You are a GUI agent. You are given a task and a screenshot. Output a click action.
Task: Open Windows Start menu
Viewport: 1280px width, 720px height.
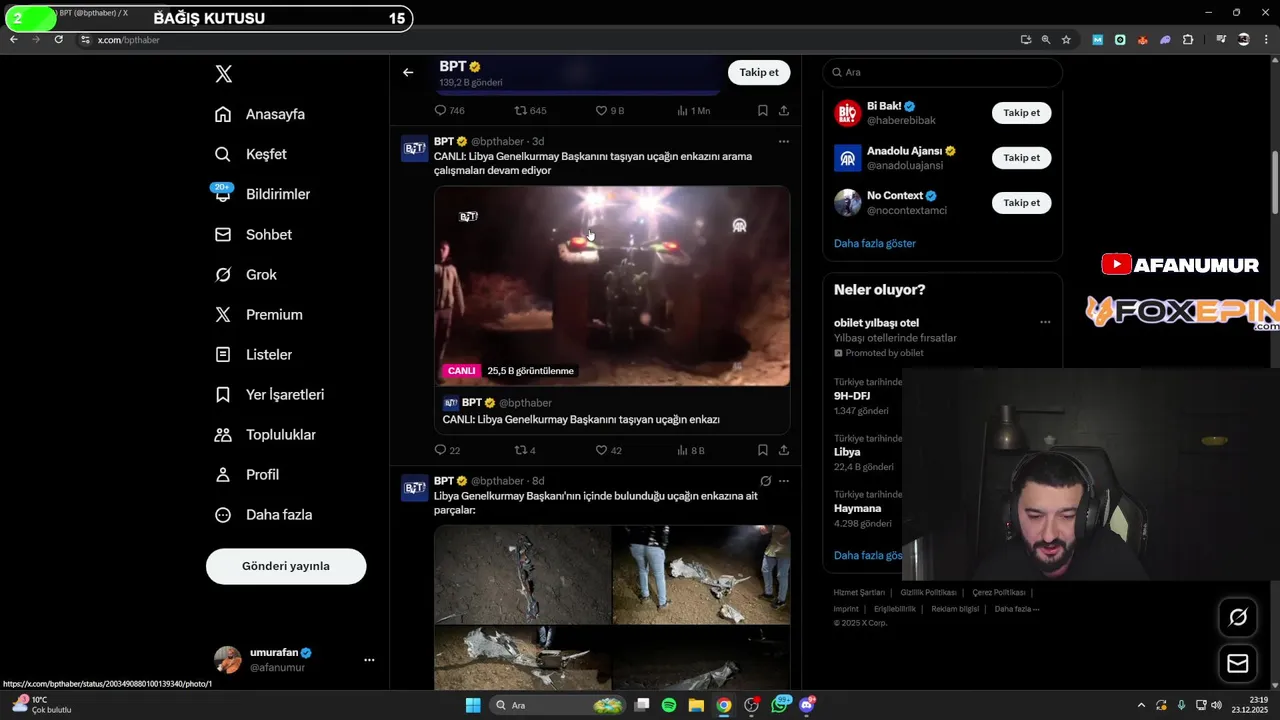pos(473,705)
